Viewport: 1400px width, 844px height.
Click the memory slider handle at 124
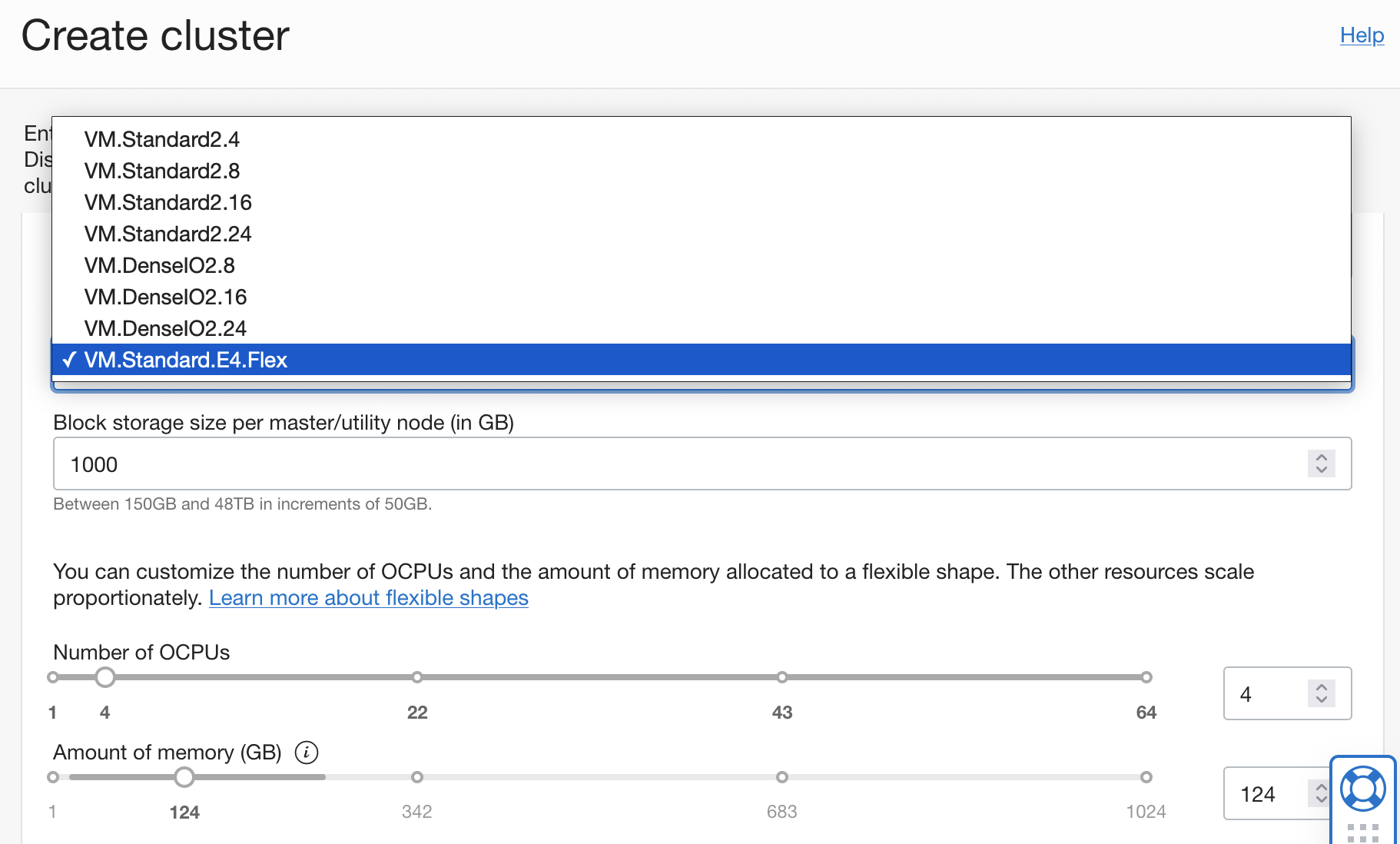[184, 777]
